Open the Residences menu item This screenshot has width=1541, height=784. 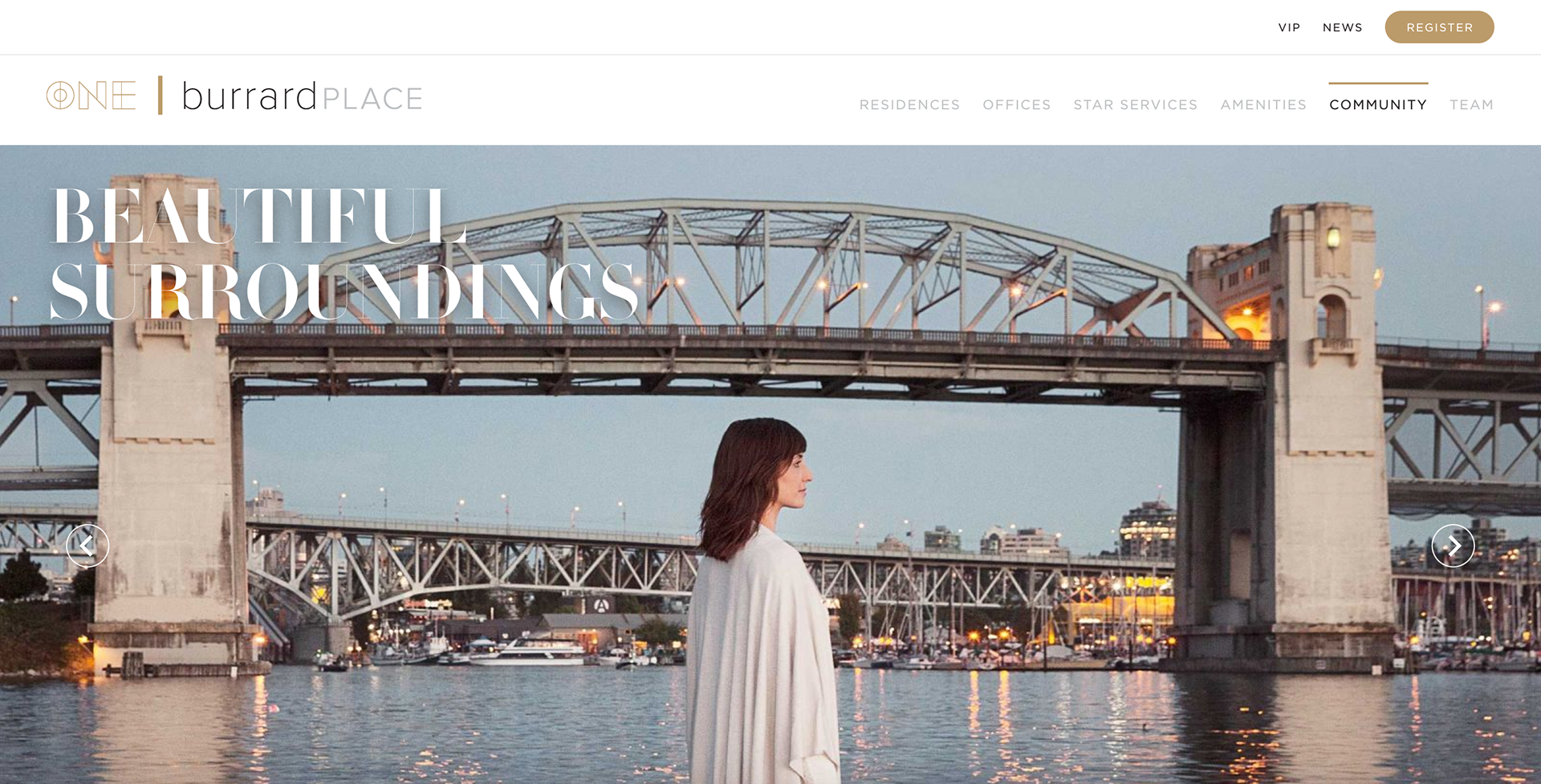pyautogui.click(x=909, y=105)
